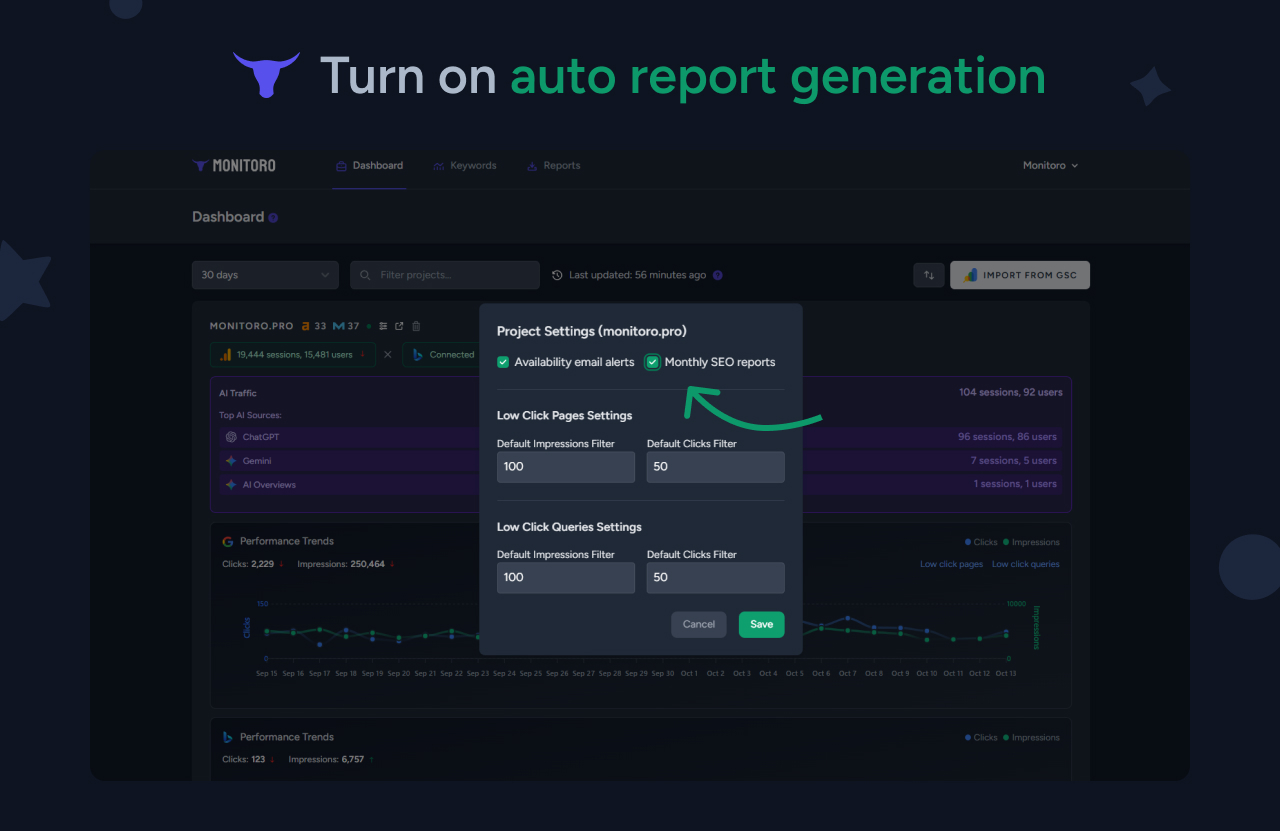This screenshot has width=1280, height=831.
Task: Disable the Availability email alerts checkbox
Action: point(503,362)
